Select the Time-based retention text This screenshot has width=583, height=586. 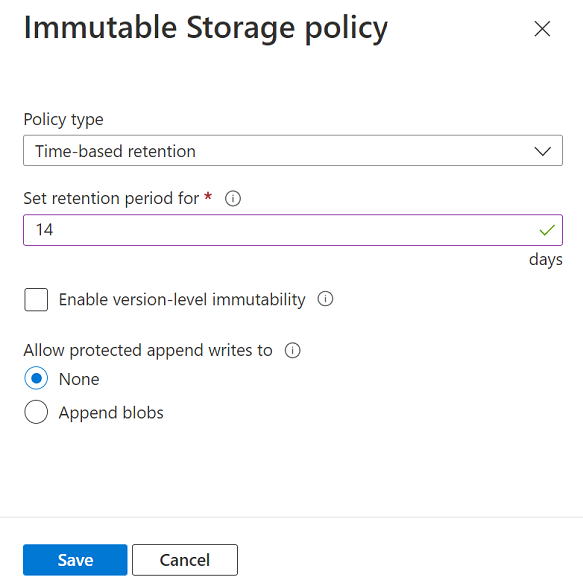pos(115,151)
